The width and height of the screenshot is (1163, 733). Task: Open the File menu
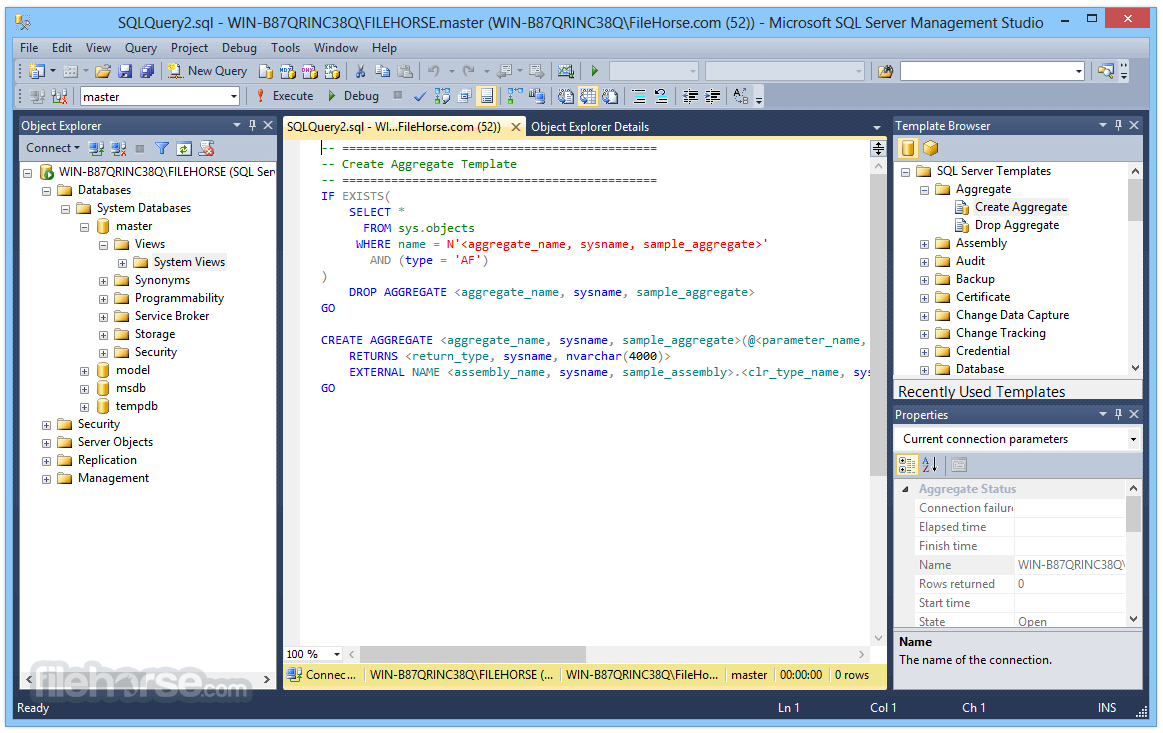[29, 47]
